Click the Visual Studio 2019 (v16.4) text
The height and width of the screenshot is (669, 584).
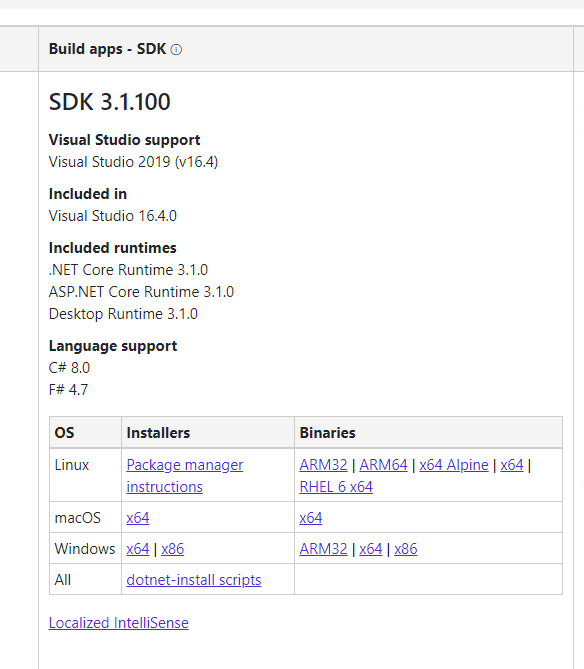click(133, 162)
